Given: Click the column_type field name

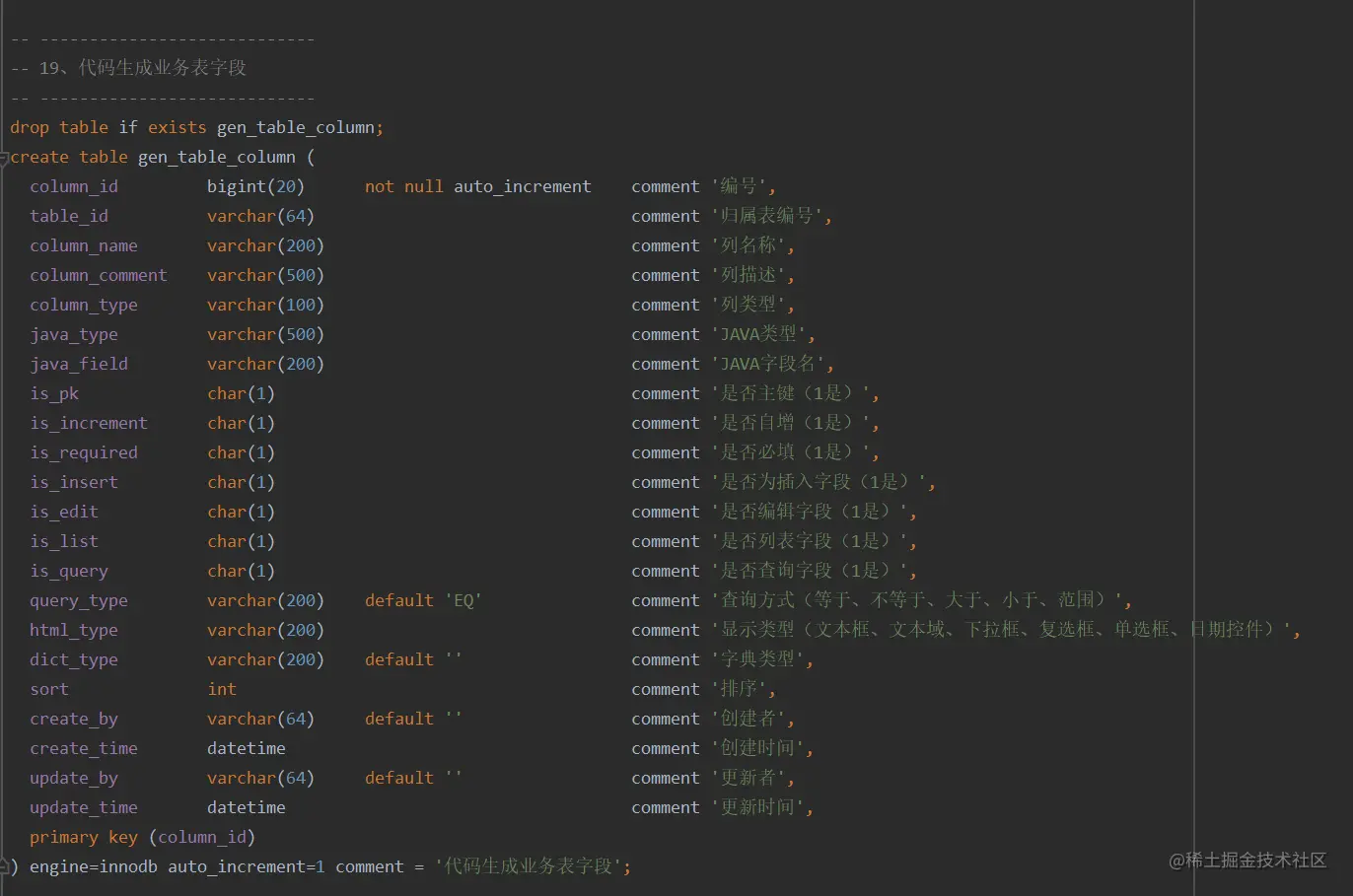Looking at the screenshot, I should (x=84, y=306).
